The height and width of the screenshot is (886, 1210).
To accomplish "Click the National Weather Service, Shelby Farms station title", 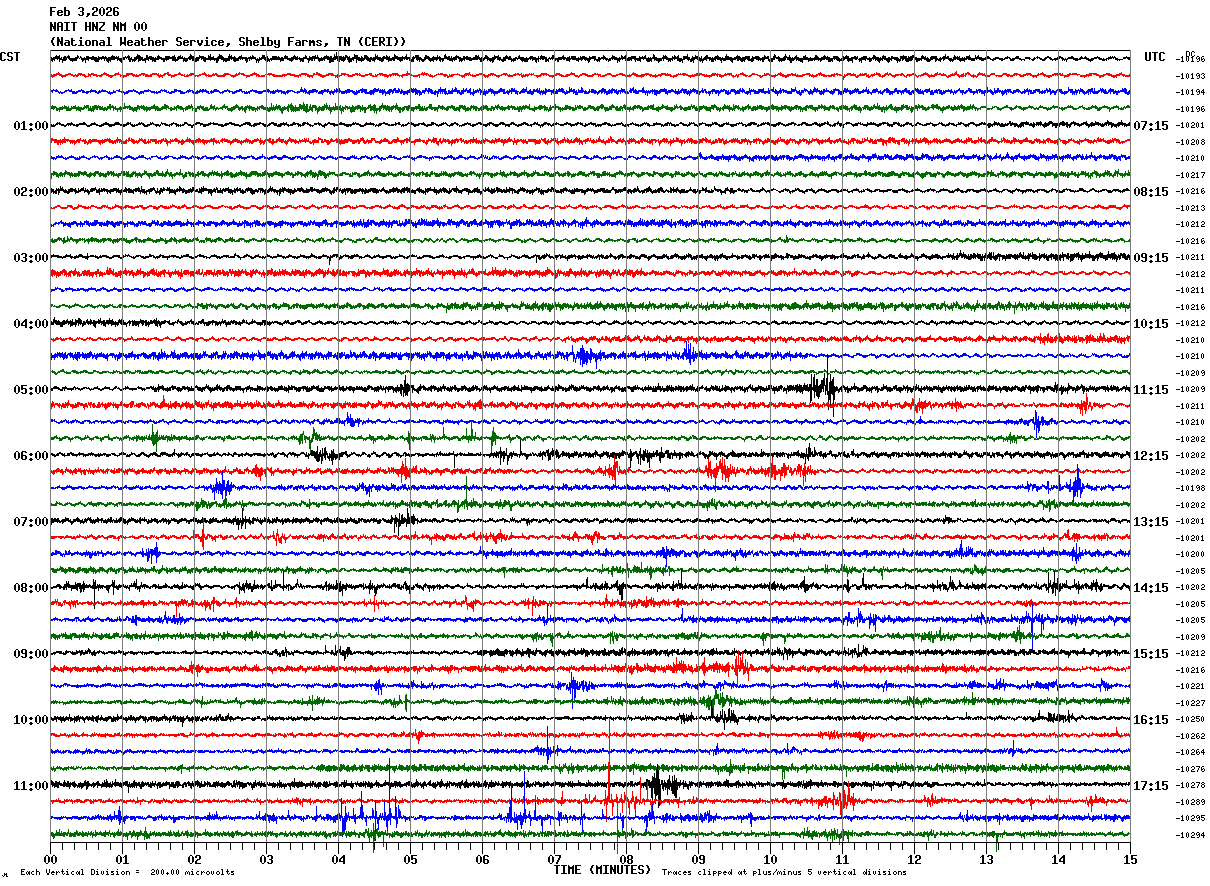I will coord(228,42).
